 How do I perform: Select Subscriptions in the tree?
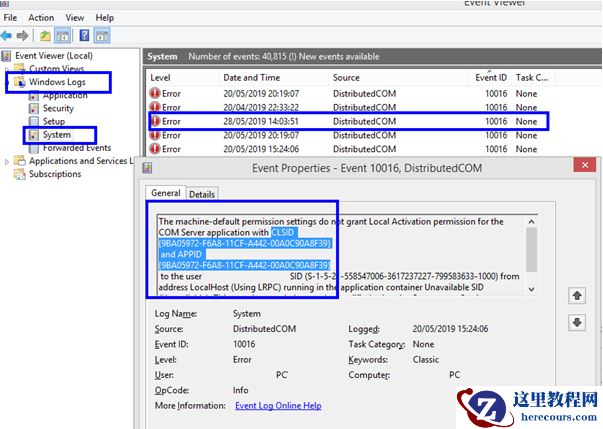[x=55, y=174]
